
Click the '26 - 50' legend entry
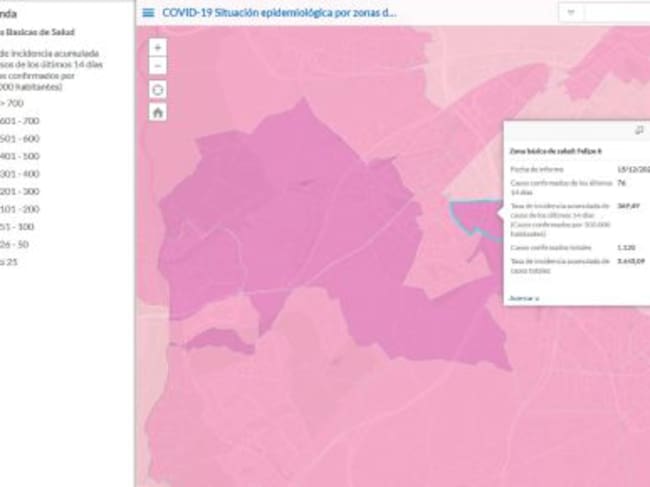[15, 244]
